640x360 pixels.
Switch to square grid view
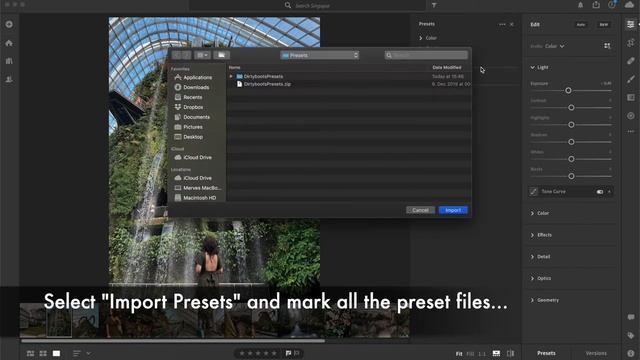tap(43, 353)
